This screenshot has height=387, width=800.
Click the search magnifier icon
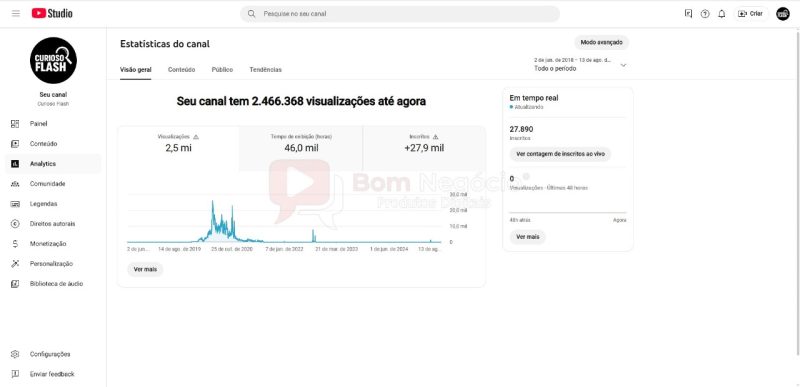click(251, 14)
